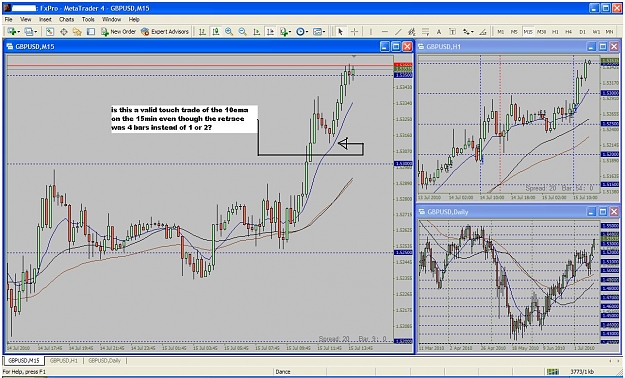Viewport: 625px width, 378px height.
Task: Select the Fibonacci retracement tool
Action: 425,32
